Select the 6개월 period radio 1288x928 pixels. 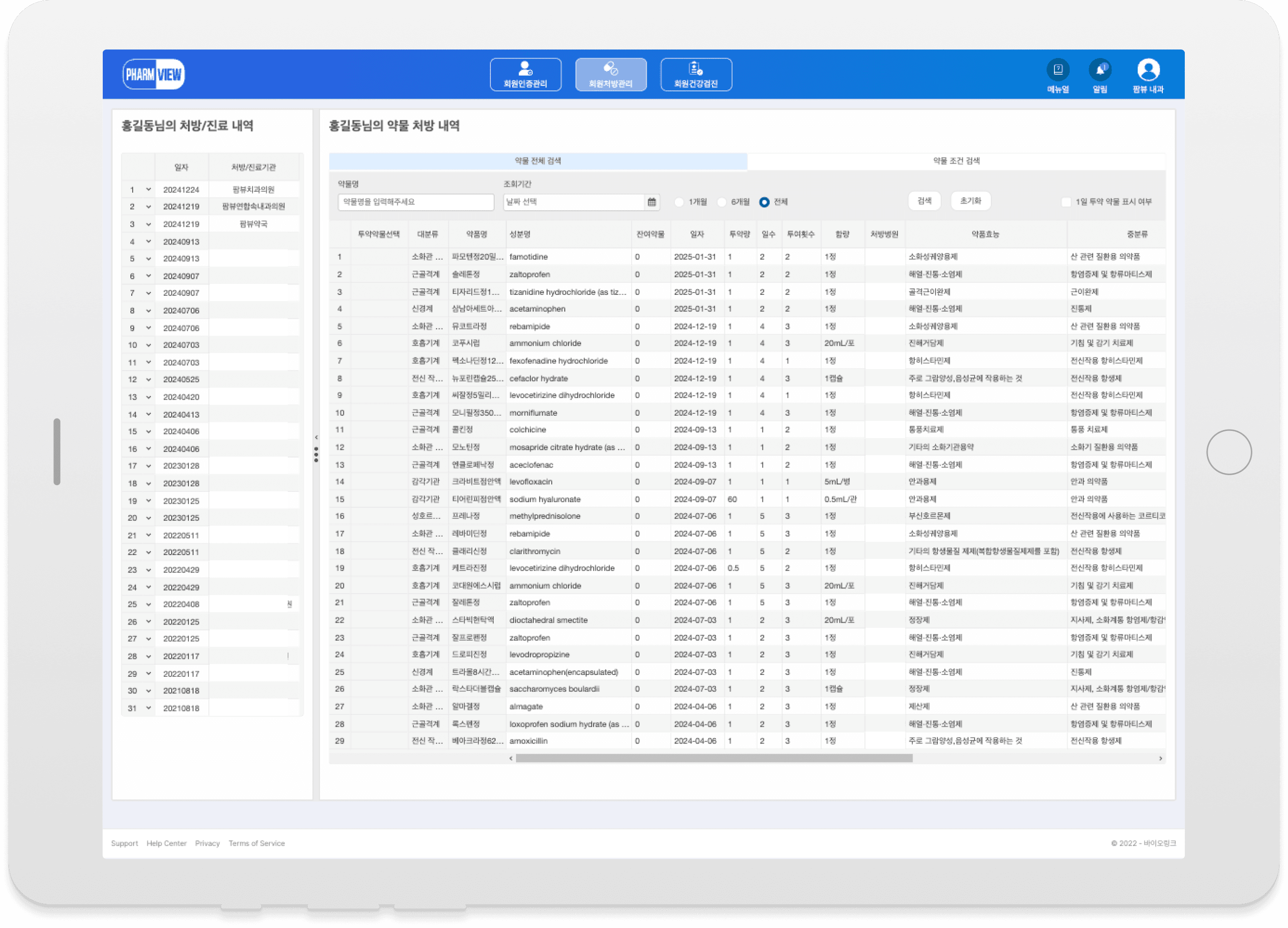pos(722,202)
